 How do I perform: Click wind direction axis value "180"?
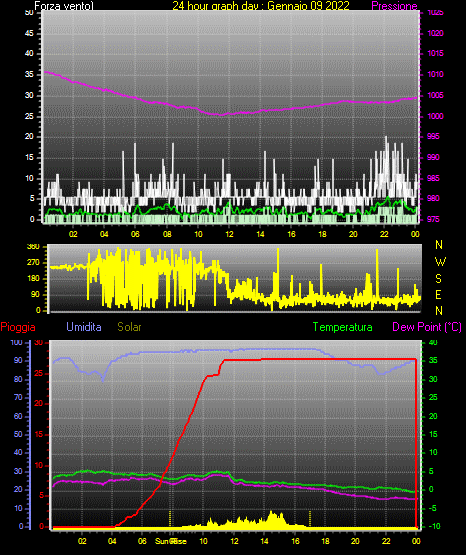[x=33, y=279]
